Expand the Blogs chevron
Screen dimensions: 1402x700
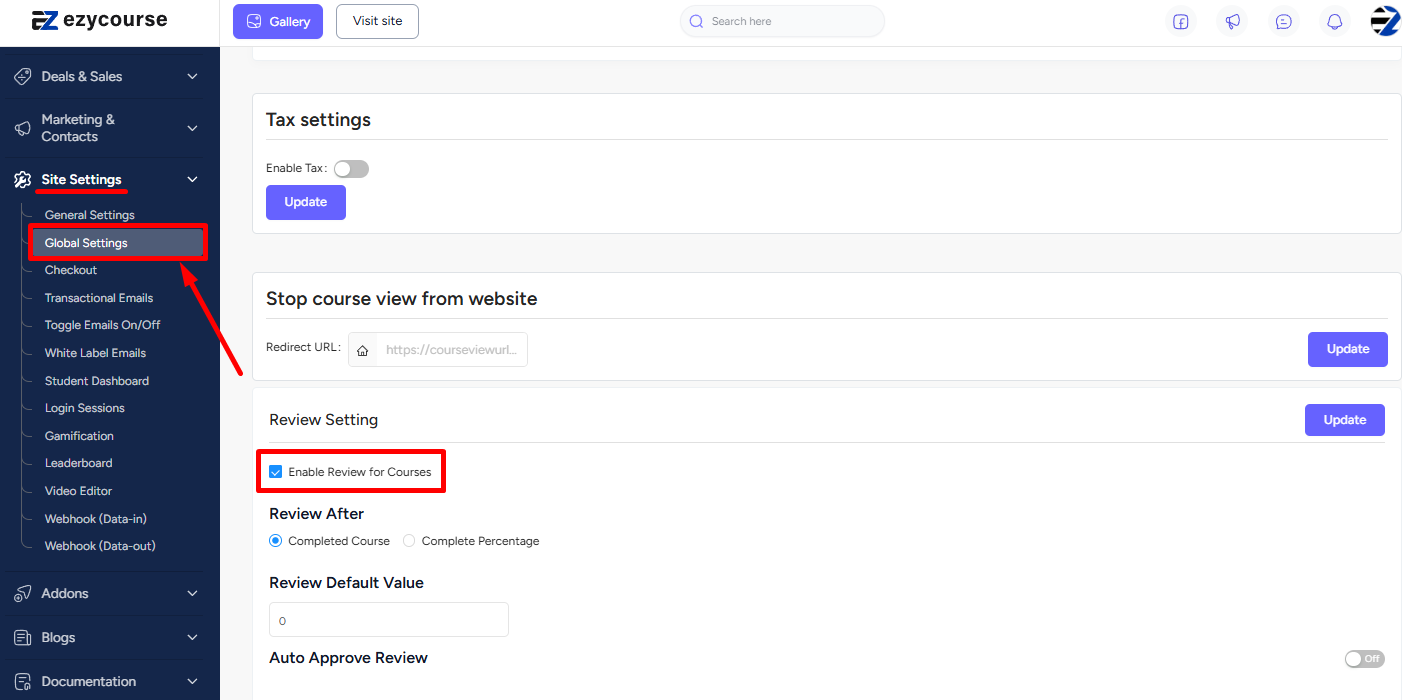pyautogui.click(x=193, y=638)
